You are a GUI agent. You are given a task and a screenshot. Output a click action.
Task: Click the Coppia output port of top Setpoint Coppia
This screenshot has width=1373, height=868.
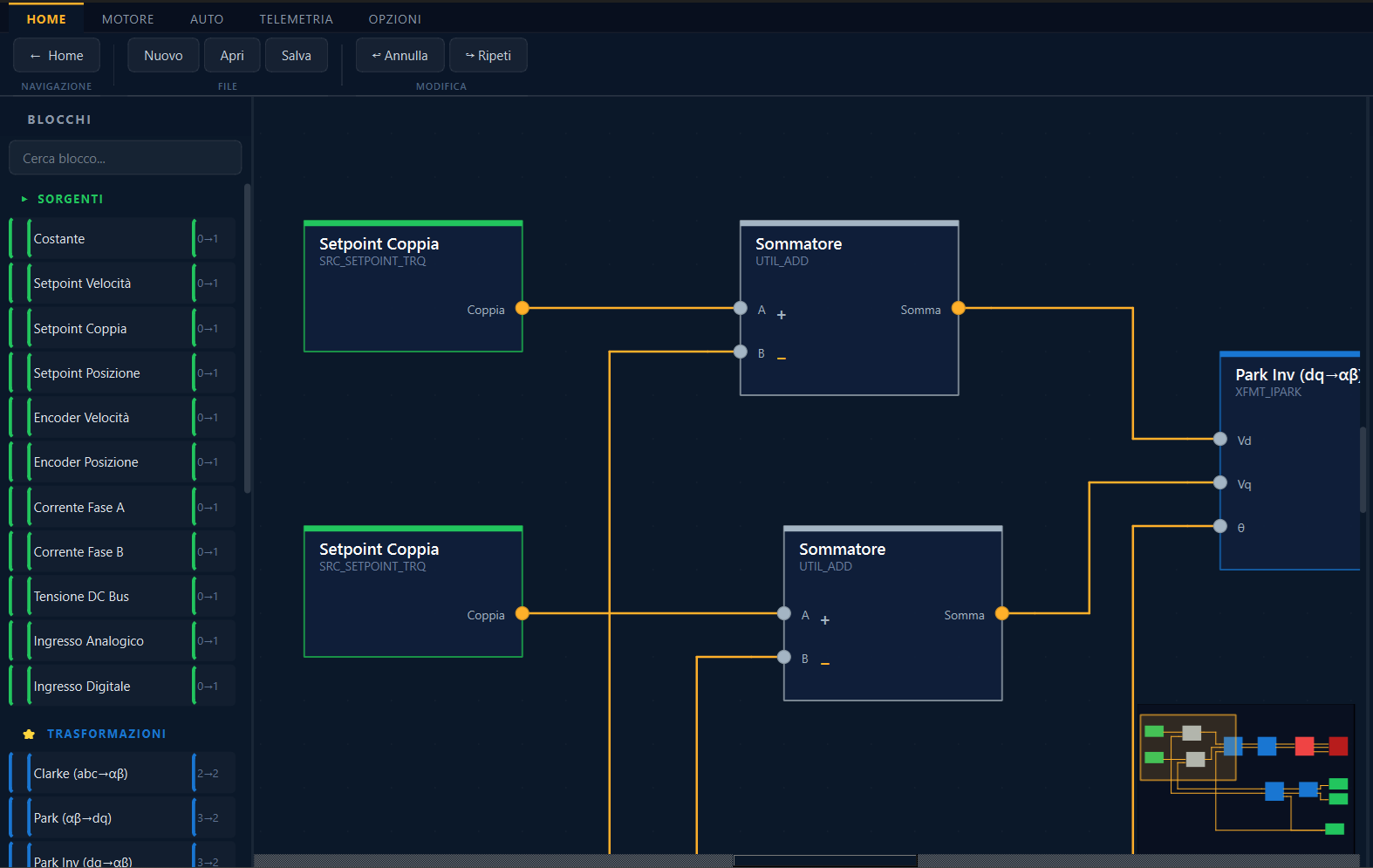tap(523, 308)
